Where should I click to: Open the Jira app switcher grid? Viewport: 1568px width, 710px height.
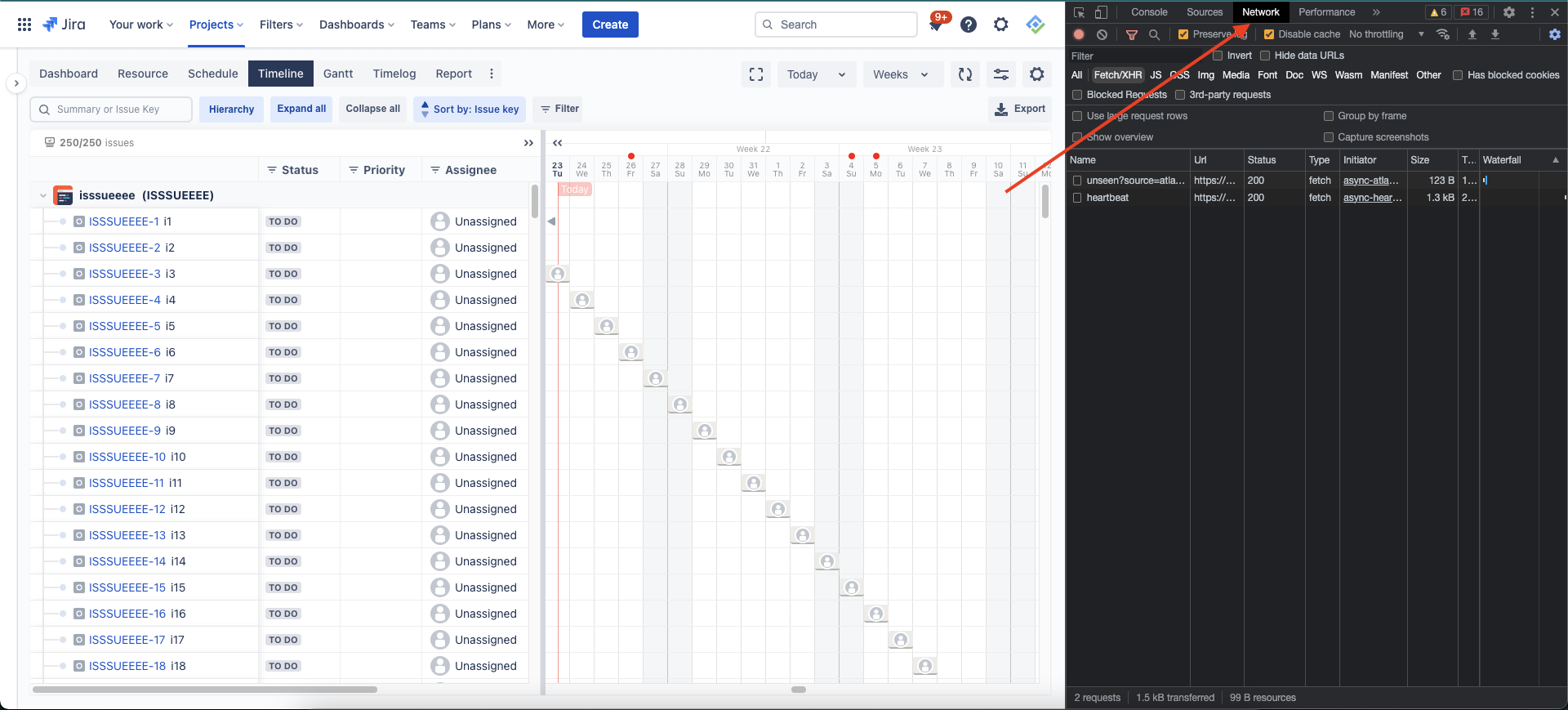(x=24, y=25)
